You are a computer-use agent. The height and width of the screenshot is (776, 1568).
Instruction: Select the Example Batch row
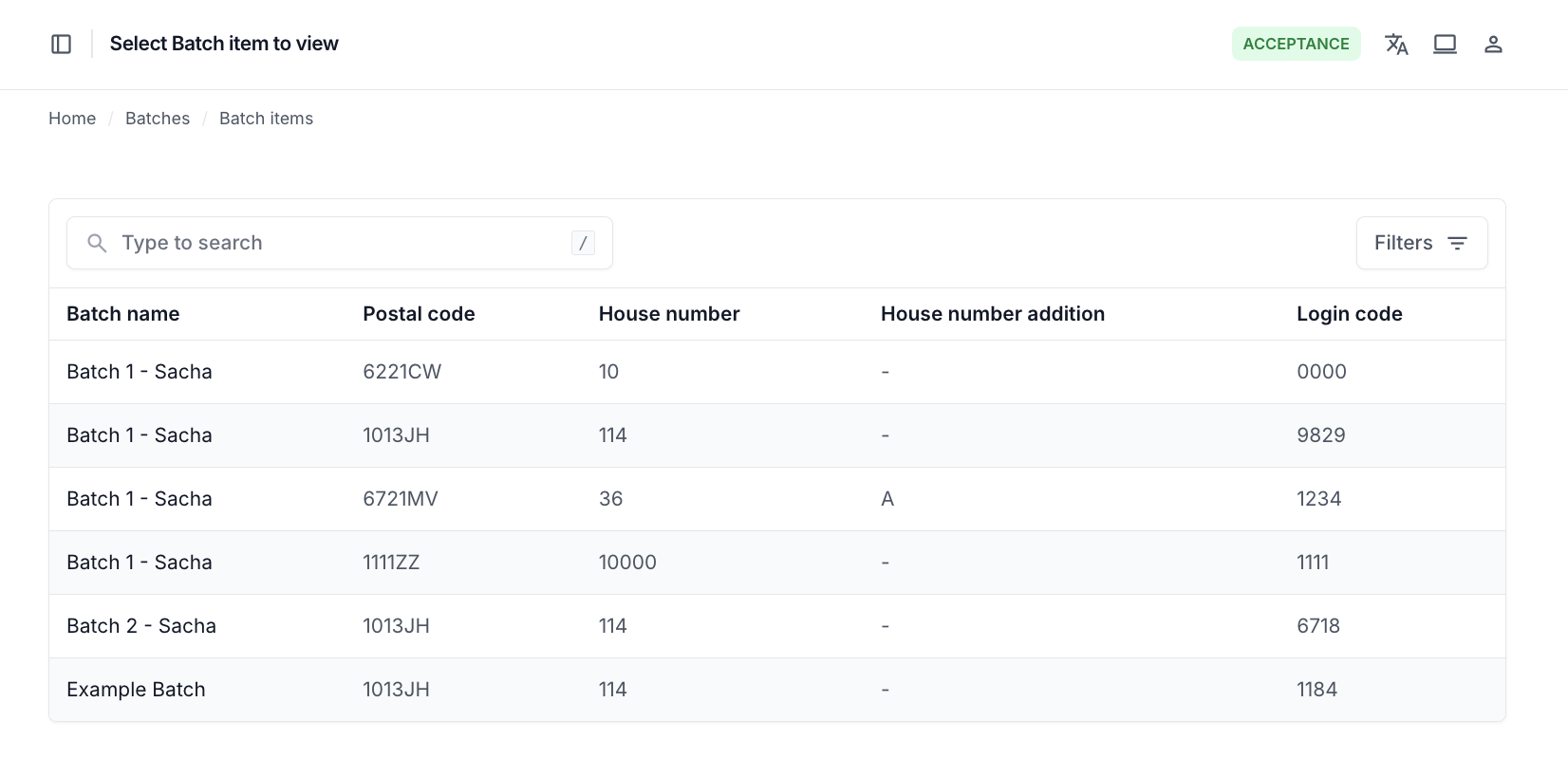click(x=136, y=690)
